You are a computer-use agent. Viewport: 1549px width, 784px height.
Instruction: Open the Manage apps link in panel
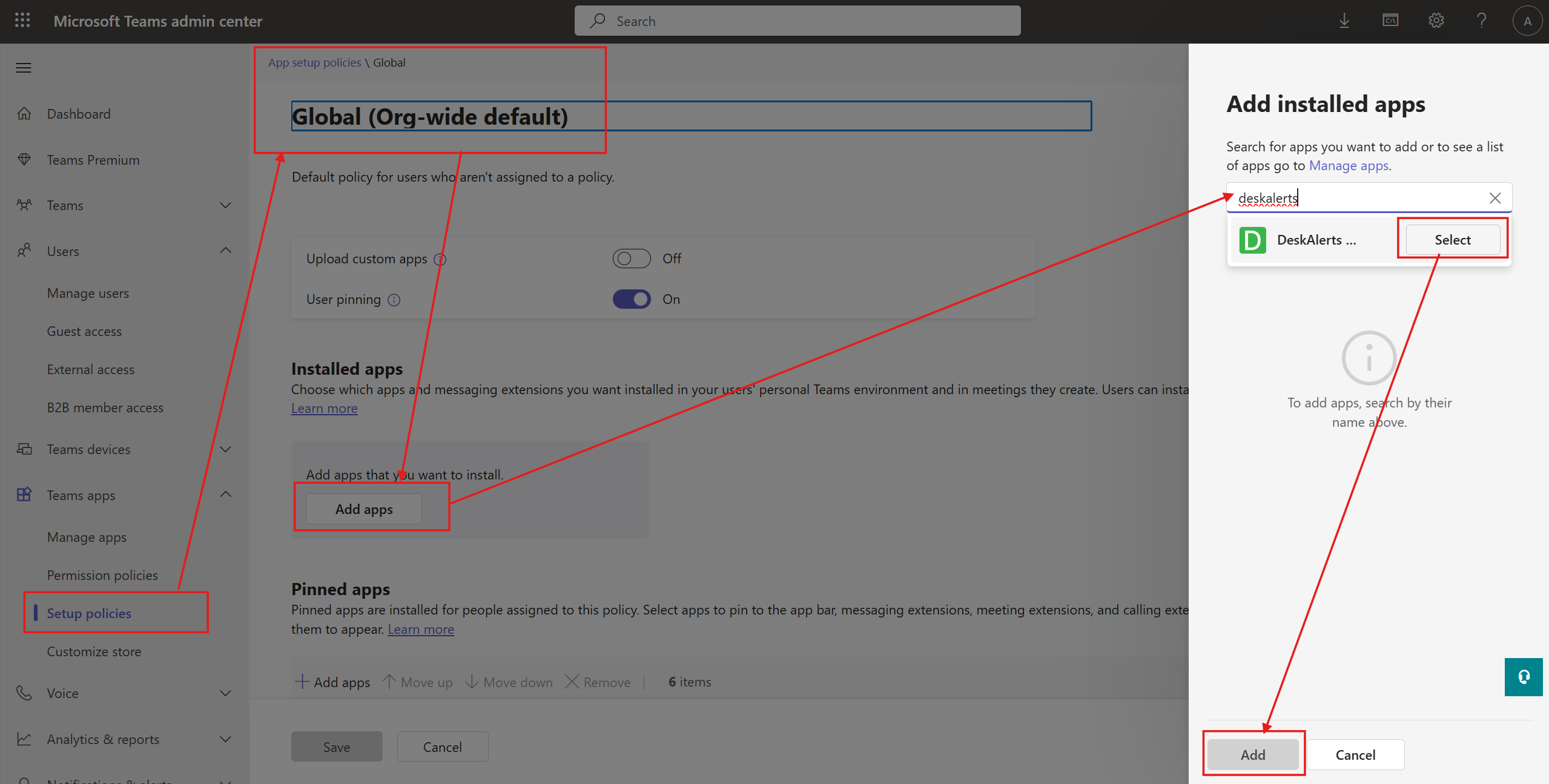click(x=1348, y=165)
